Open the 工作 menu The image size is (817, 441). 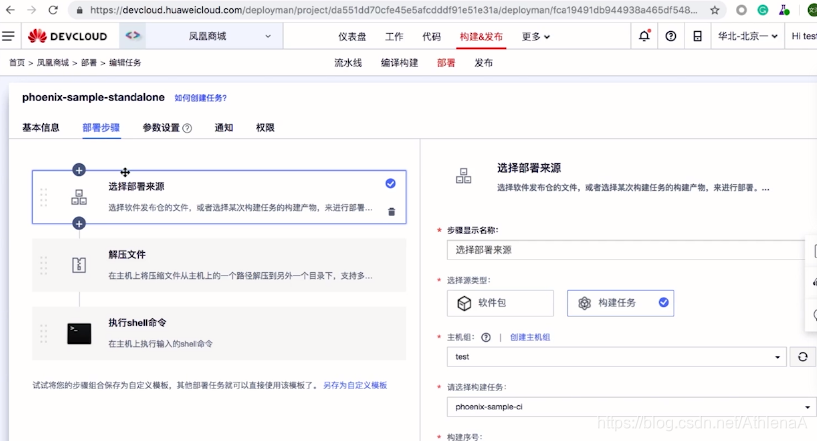pyautogui.click(x=394, y=36)
